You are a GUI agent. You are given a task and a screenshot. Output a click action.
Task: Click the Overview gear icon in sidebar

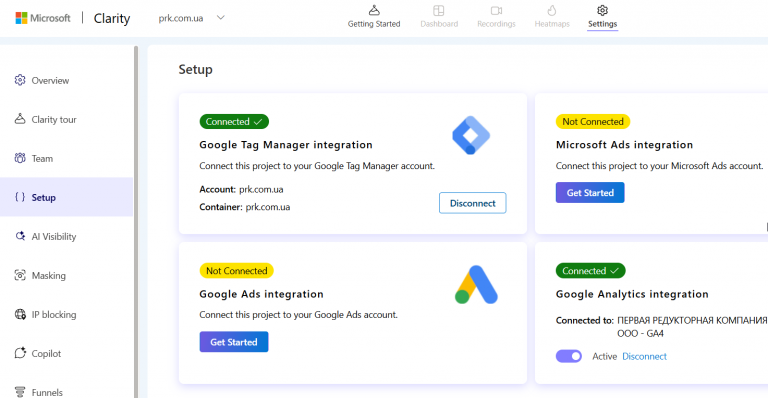pos(20,80)
